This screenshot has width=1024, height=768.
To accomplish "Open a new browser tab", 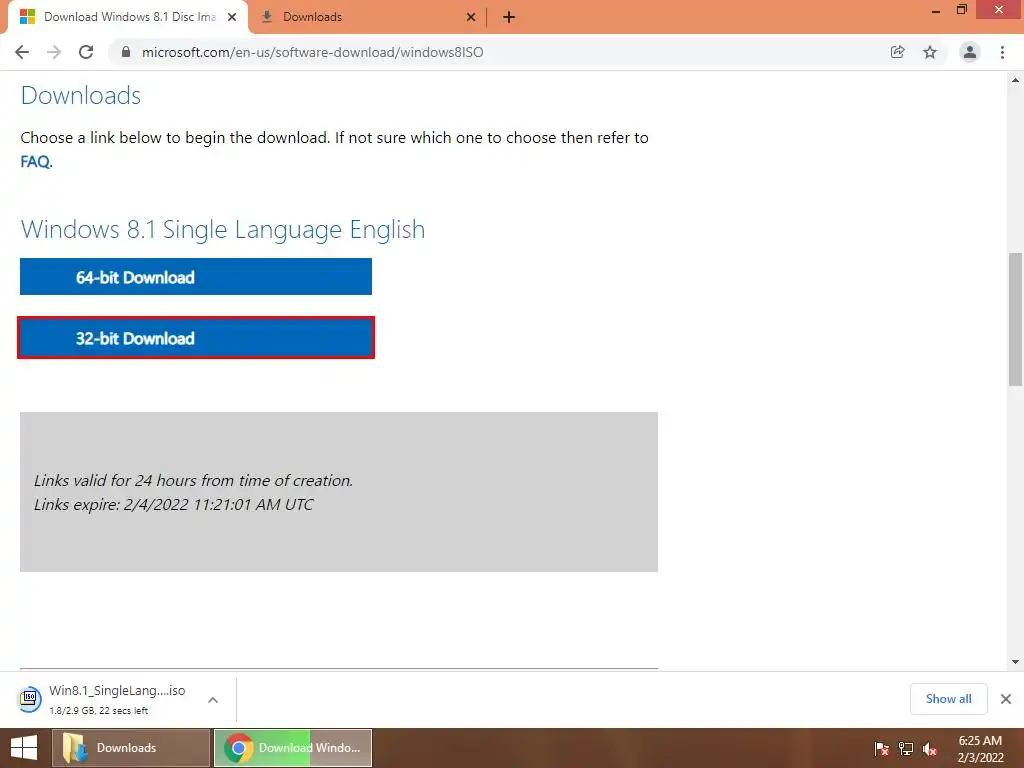I will click(509, 17).
